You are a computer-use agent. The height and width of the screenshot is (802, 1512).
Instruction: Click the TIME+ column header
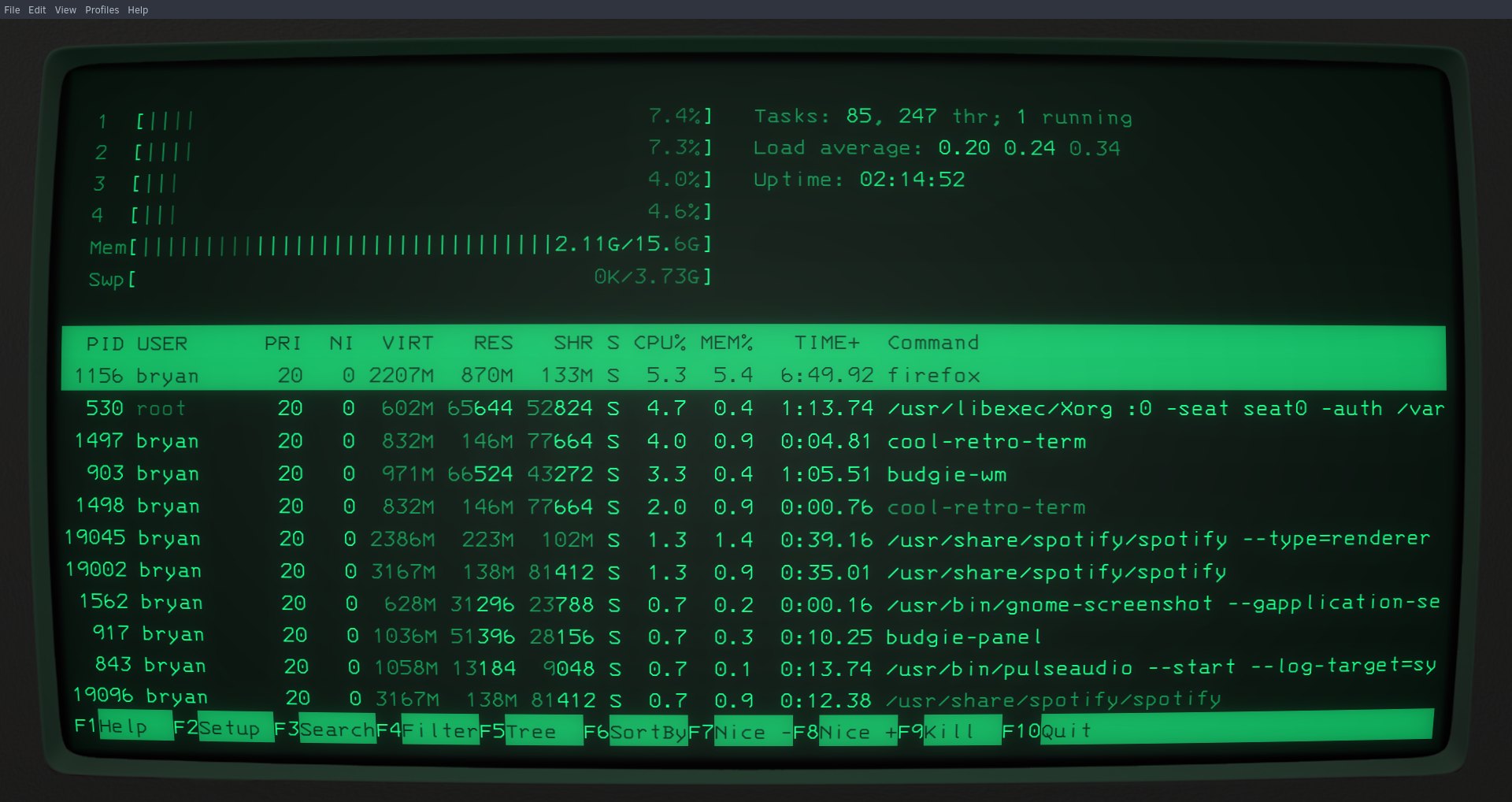pos(827,343)
